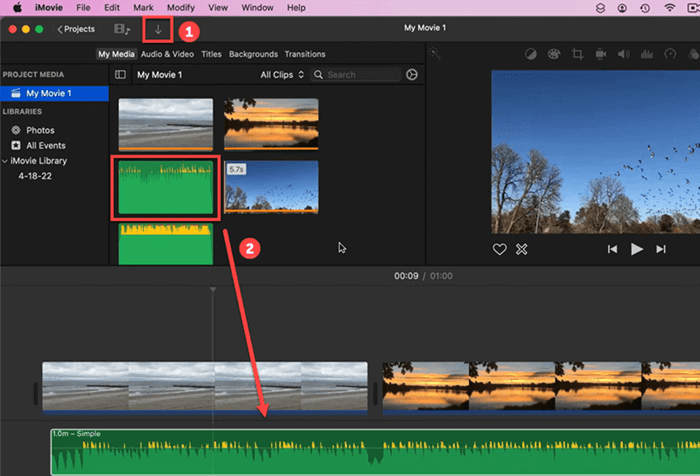Select My Movie 1 in Project Media
This screenshot has width=700, height=476.
tap(54, 93)
